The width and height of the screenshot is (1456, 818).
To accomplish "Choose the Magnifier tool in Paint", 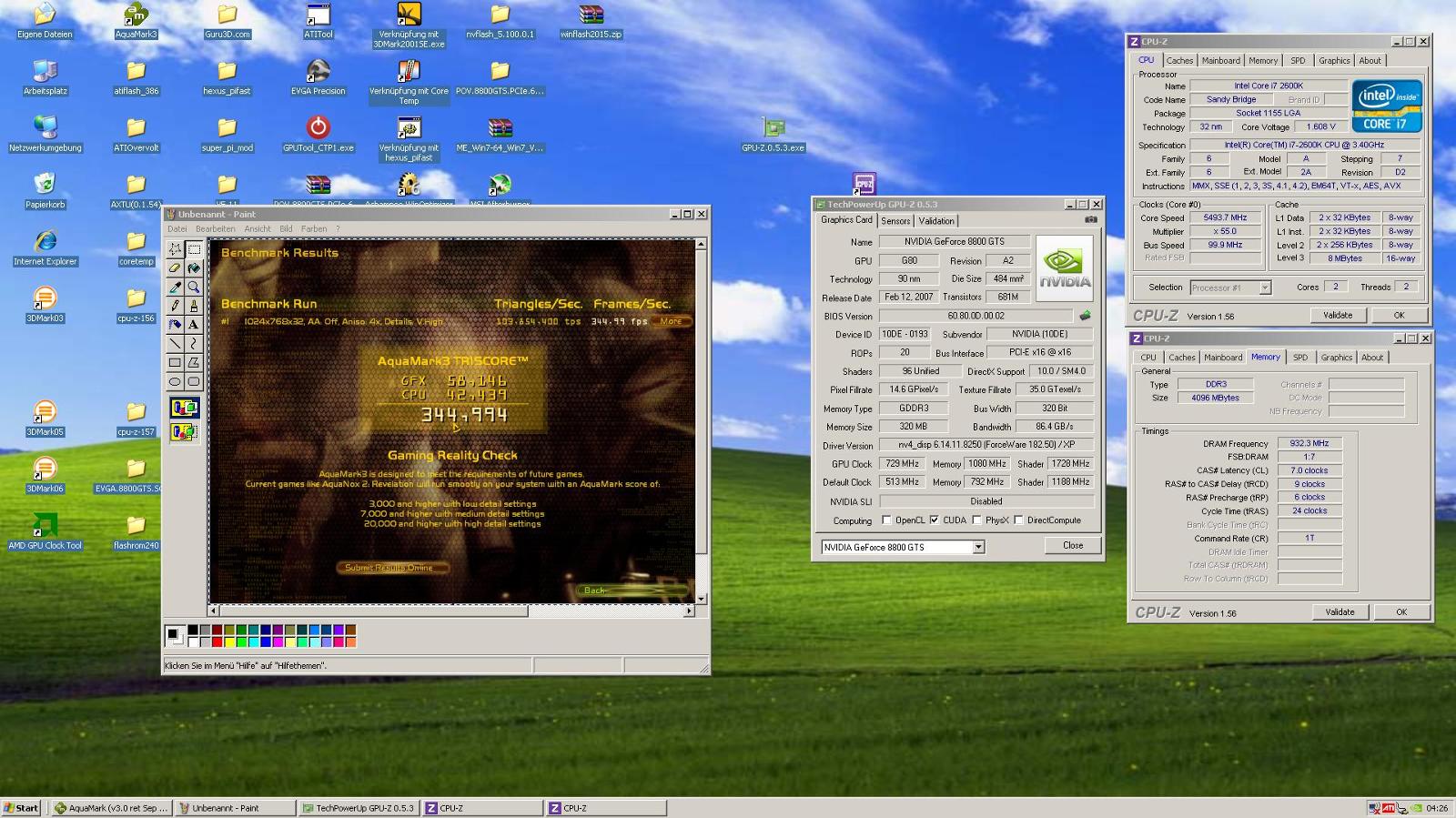I will pyautogui.click(x=194, y=288).
